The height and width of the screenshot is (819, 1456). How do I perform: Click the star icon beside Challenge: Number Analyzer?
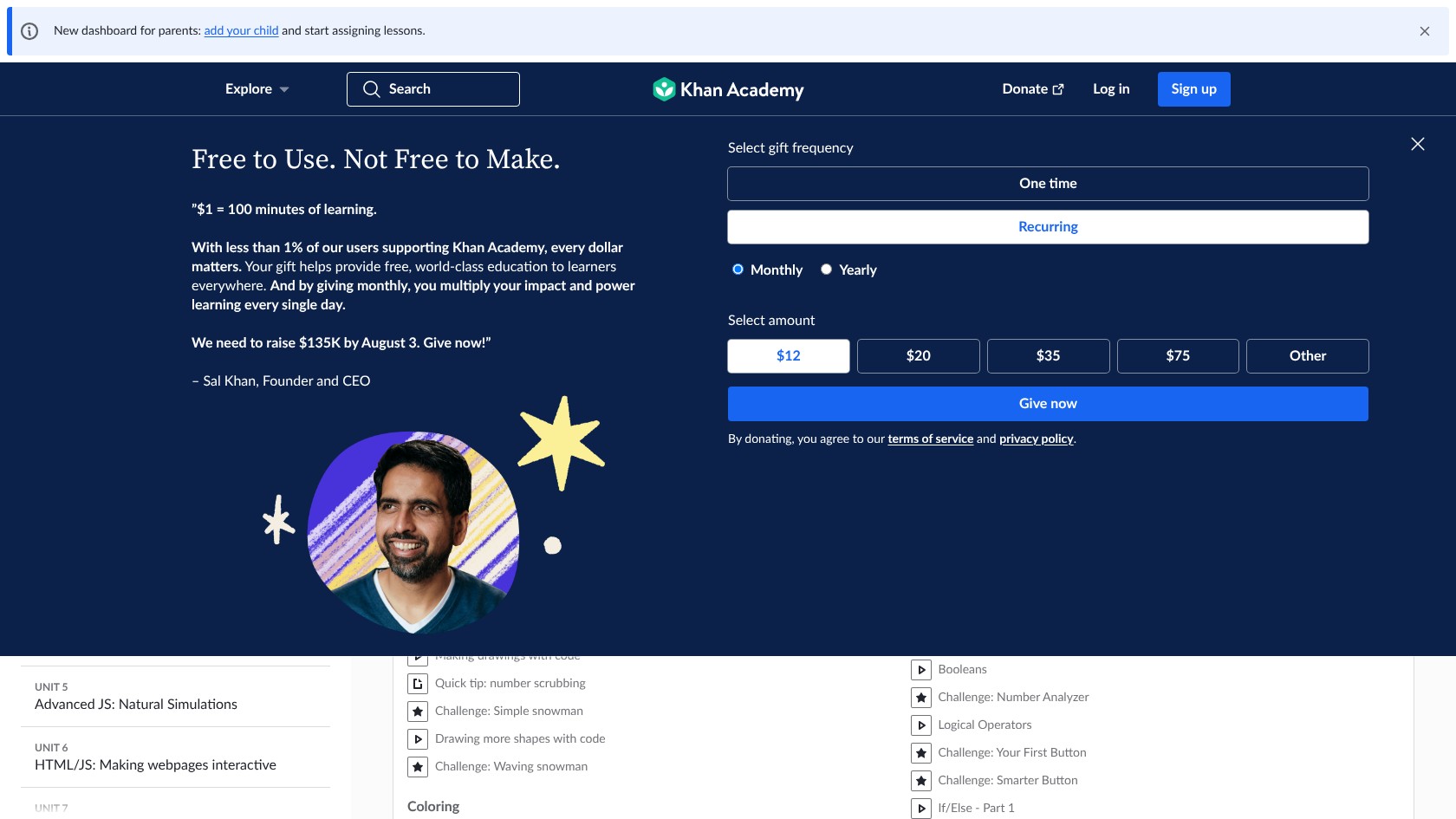(921, 698)
